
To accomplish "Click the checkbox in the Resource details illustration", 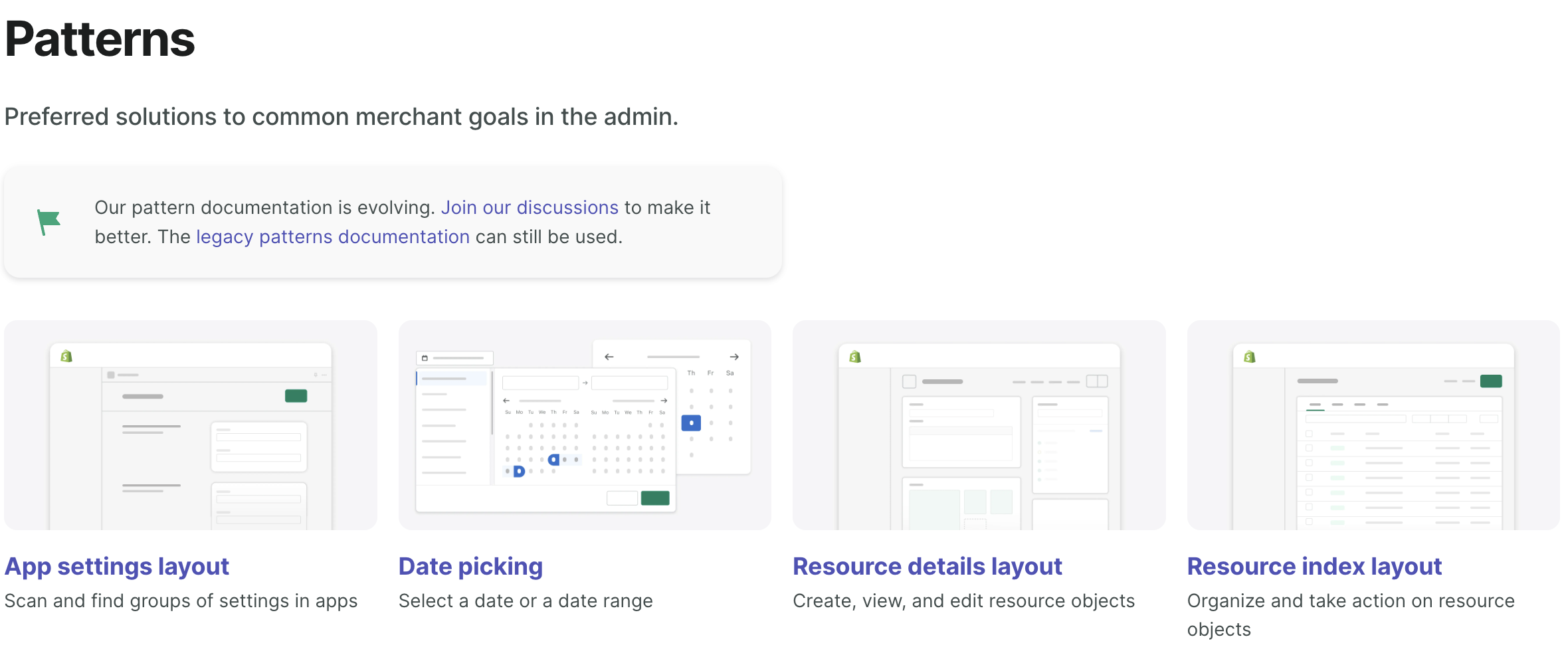I will pos(910,381).
